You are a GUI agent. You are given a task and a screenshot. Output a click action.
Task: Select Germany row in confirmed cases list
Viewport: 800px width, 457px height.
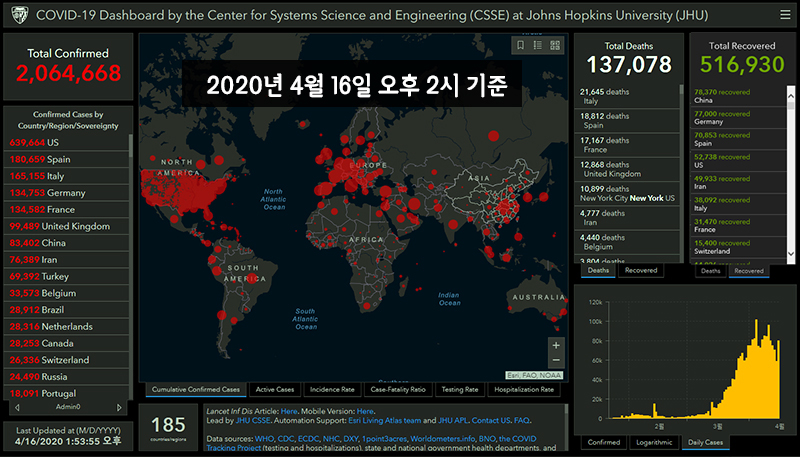(66, 193)
